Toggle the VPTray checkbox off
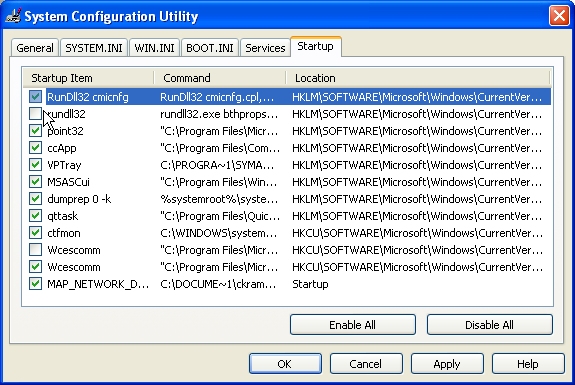 click(35, 165)
